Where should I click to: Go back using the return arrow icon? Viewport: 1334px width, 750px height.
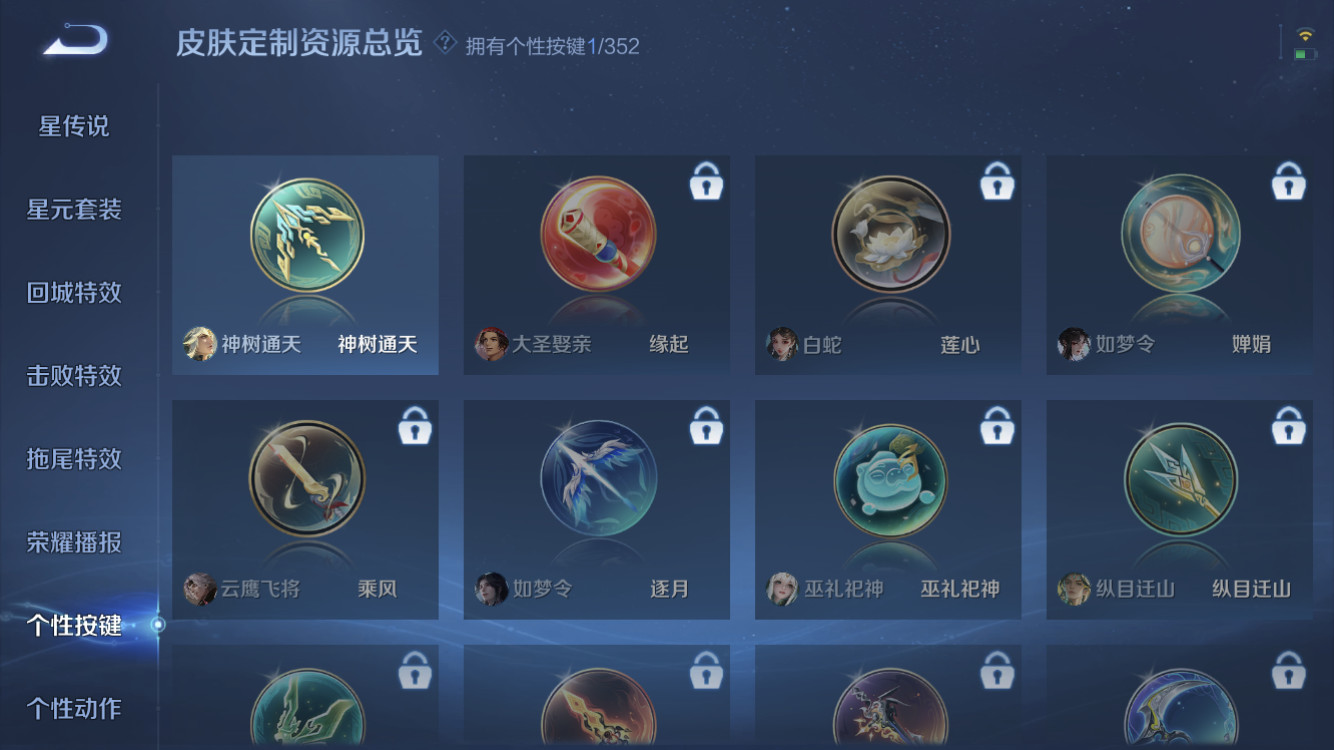coord(75,39)
